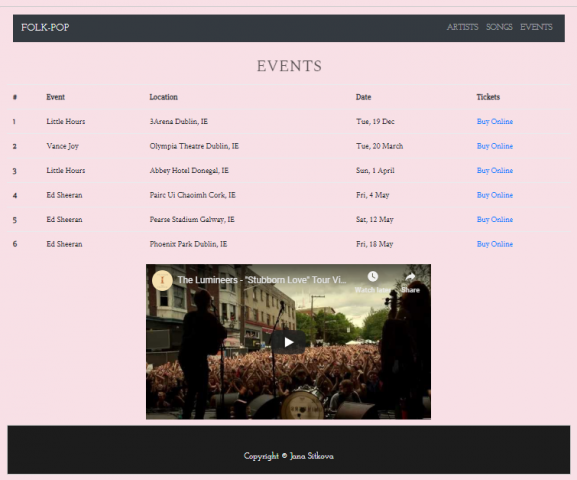Select the '3Arena Dublin, IE' location cell
The height and width of the screenshot is (480, 577).
point(178,121)
